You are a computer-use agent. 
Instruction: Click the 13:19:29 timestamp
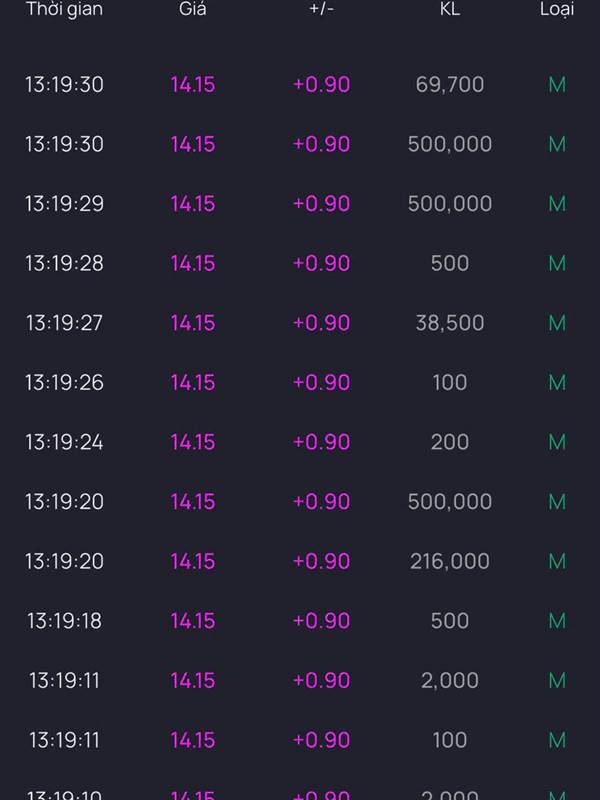click(64, 204)
